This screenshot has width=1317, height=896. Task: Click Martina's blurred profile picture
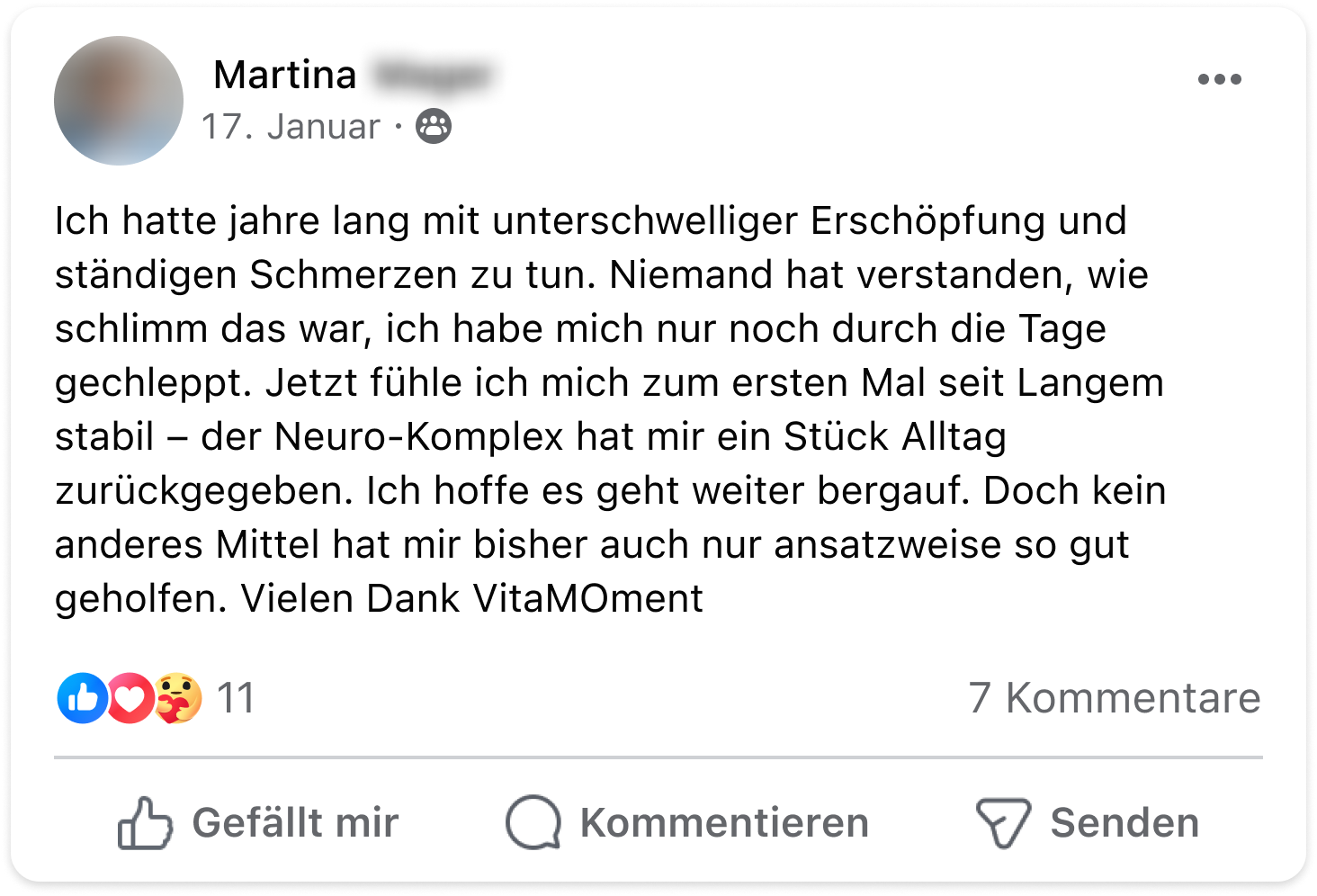119,101
